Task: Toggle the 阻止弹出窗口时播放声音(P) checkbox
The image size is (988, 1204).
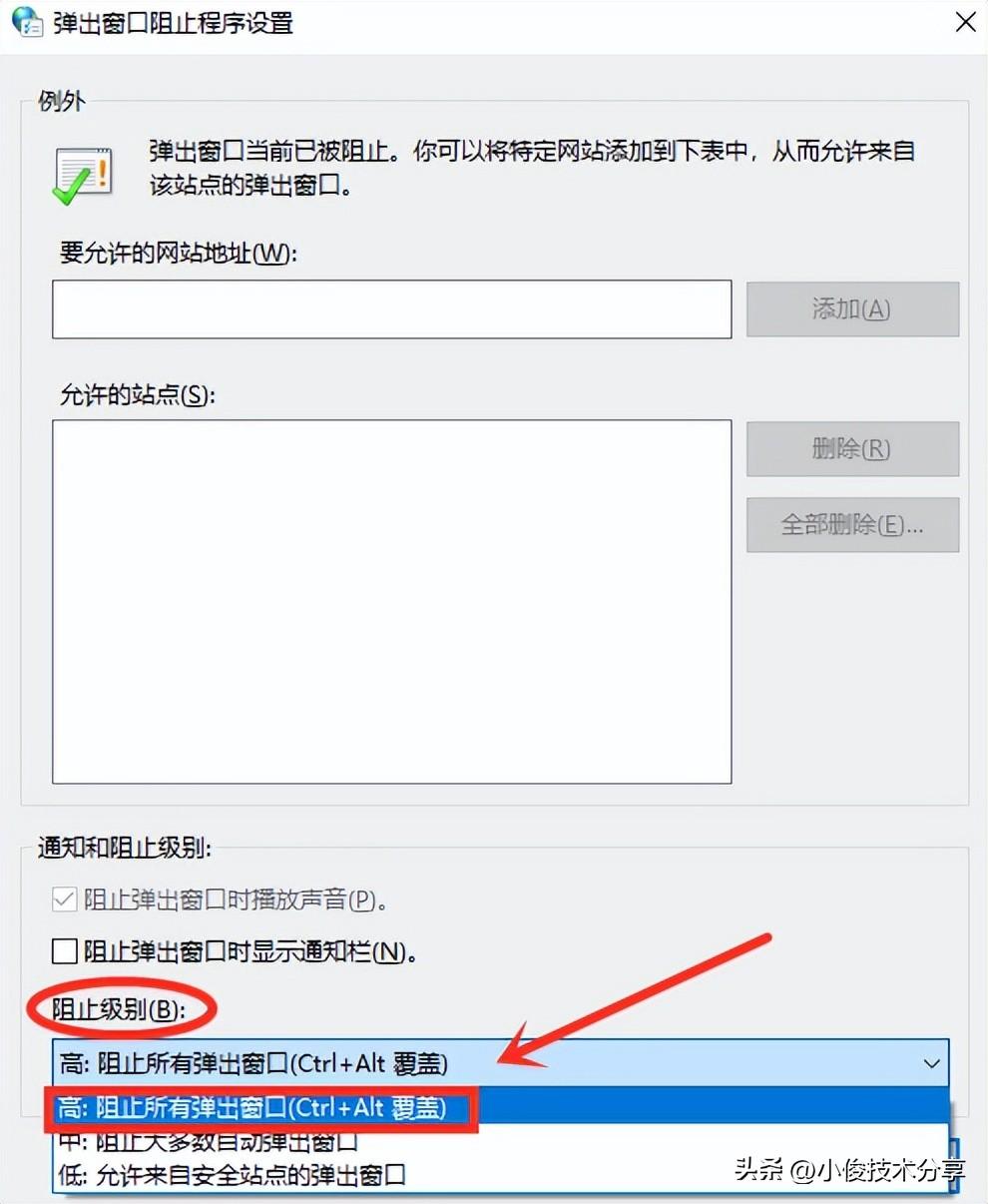Action: [x=65, y=900]
